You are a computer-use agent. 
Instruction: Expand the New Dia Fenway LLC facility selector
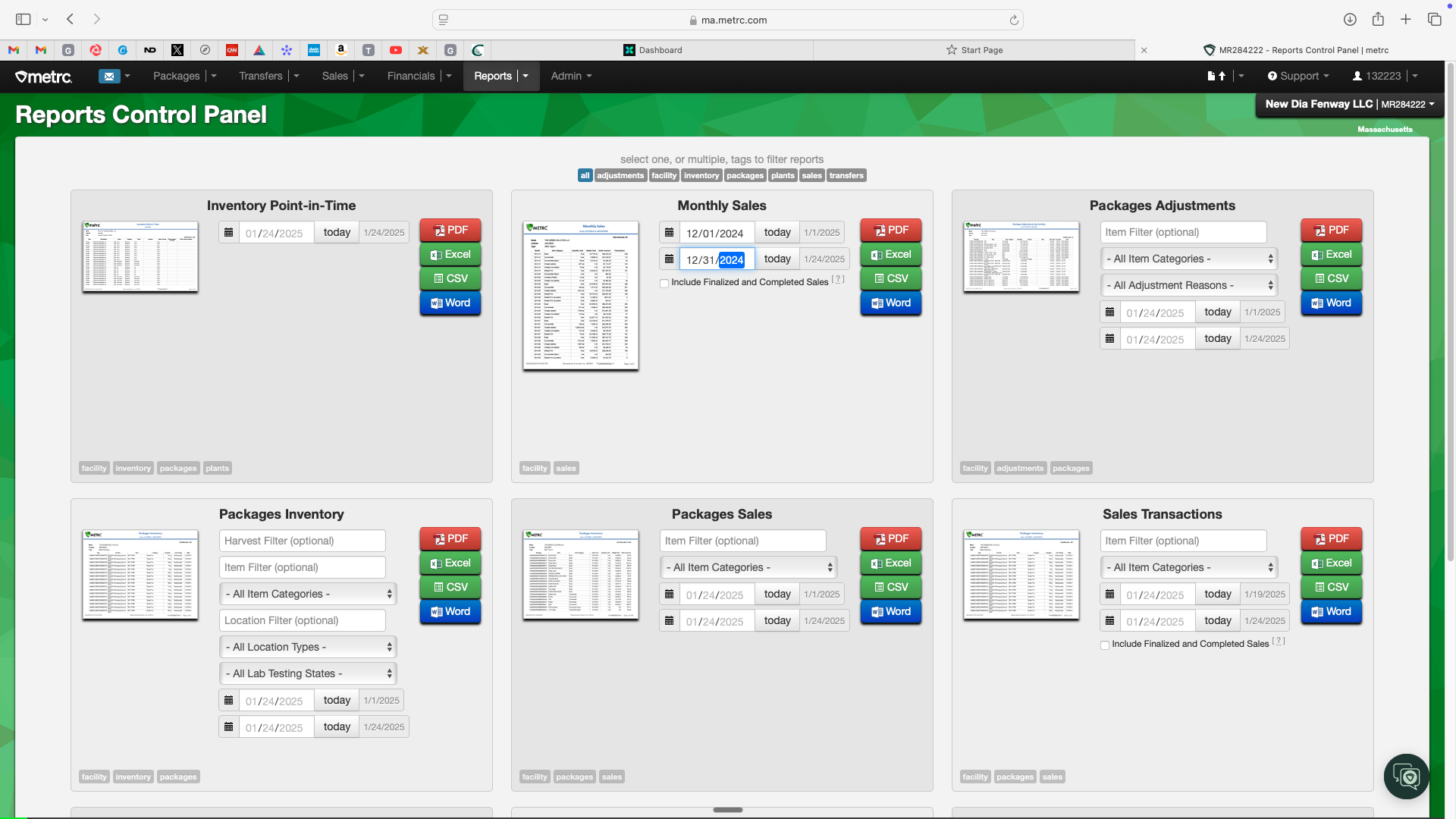click(1350, 104)
